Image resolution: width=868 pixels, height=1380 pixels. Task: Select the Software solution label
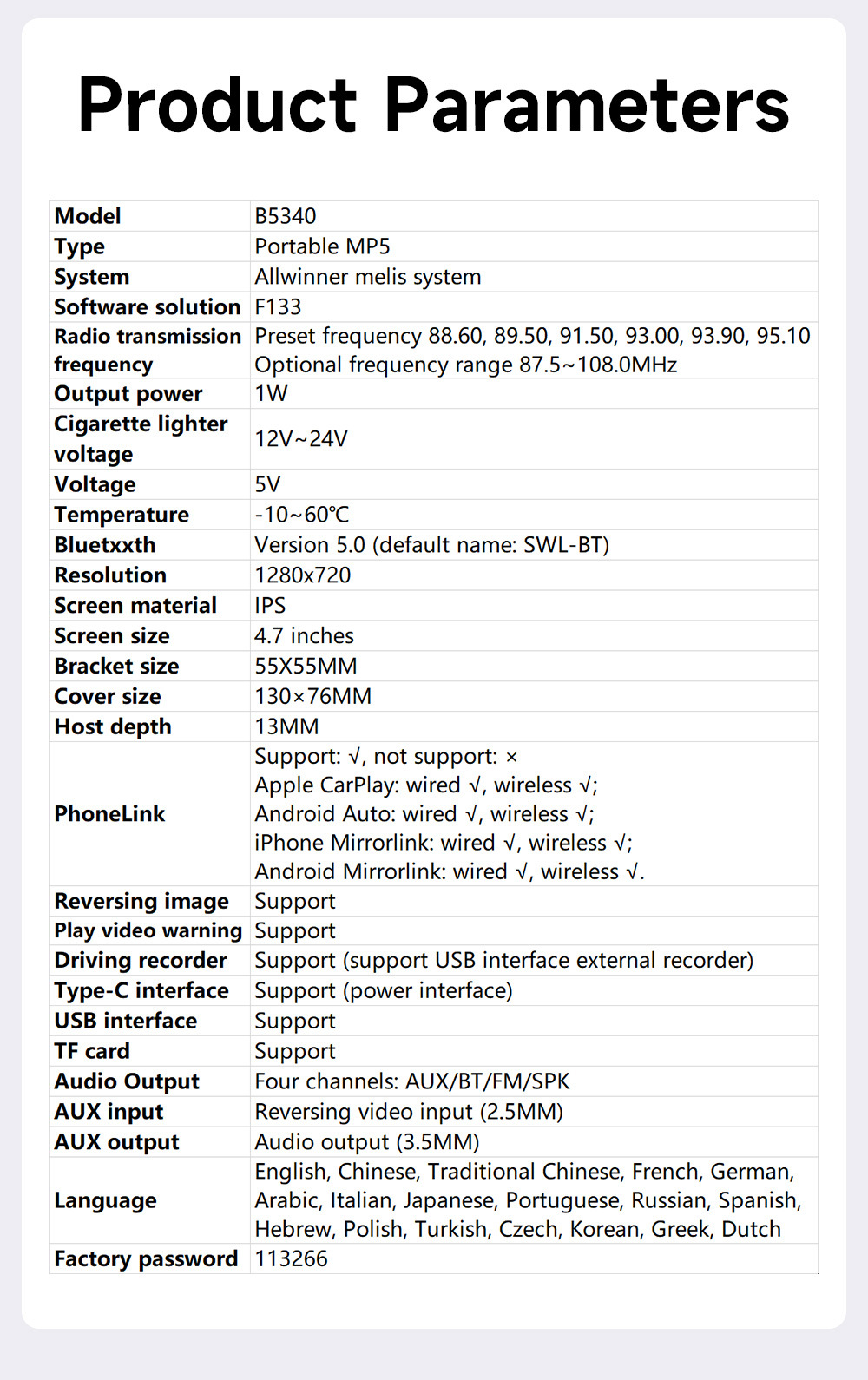pos(147,307)
